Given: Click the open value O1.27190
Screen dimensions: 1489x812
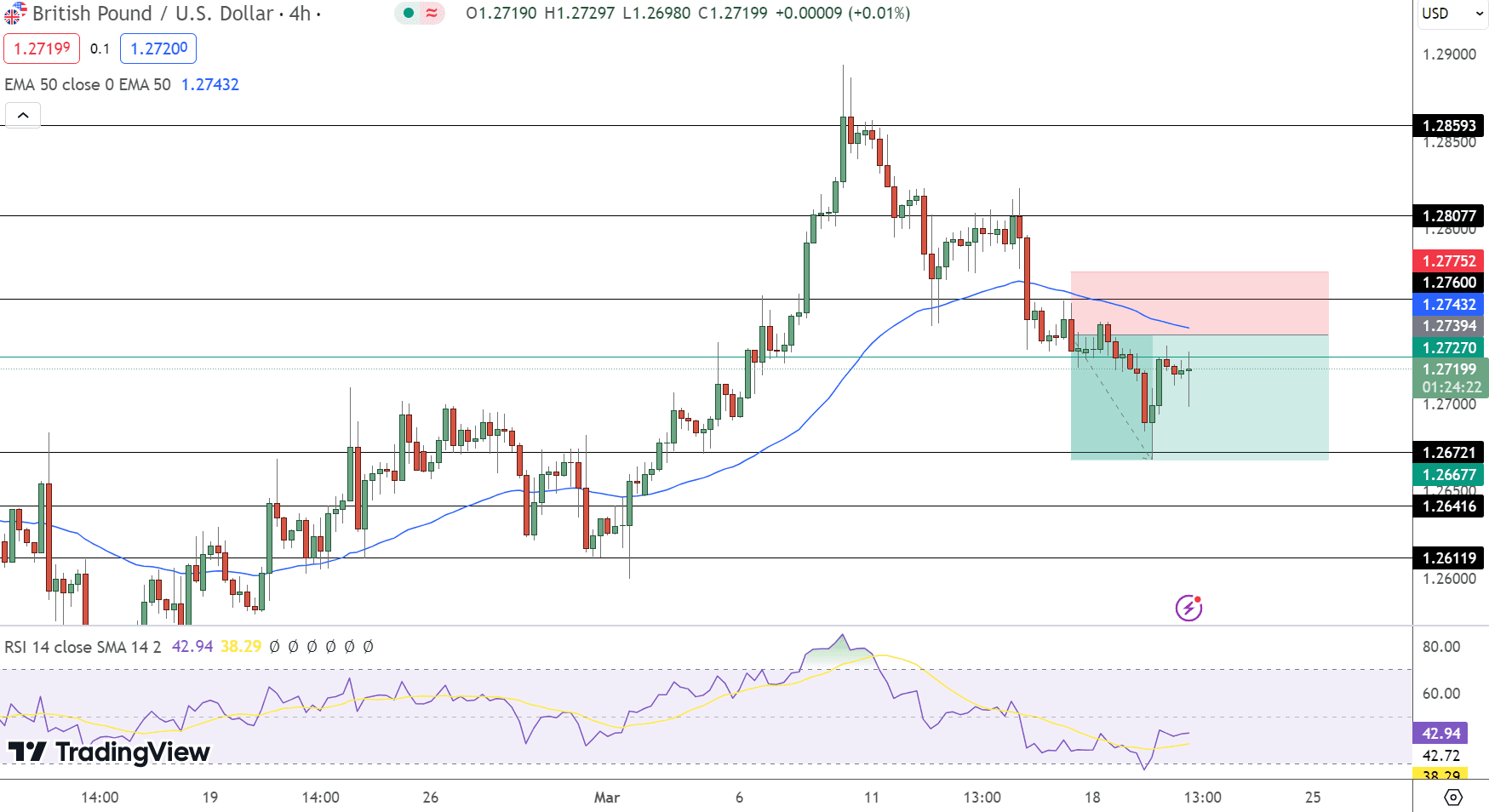Looking at the screenshot, I should [x=501, y=14].
